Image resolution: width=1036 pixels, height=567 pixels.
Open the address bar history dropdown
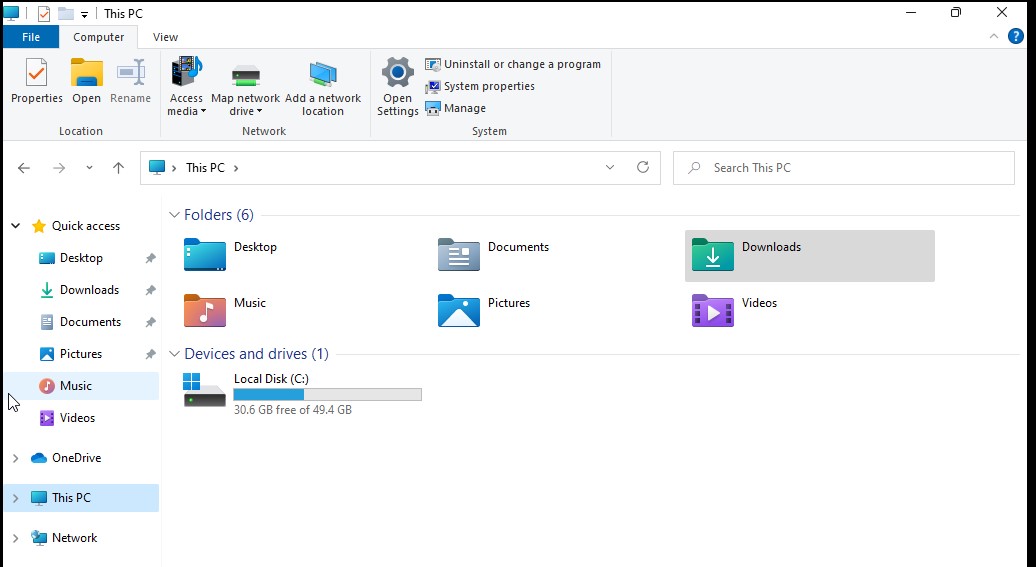(610, 168)
